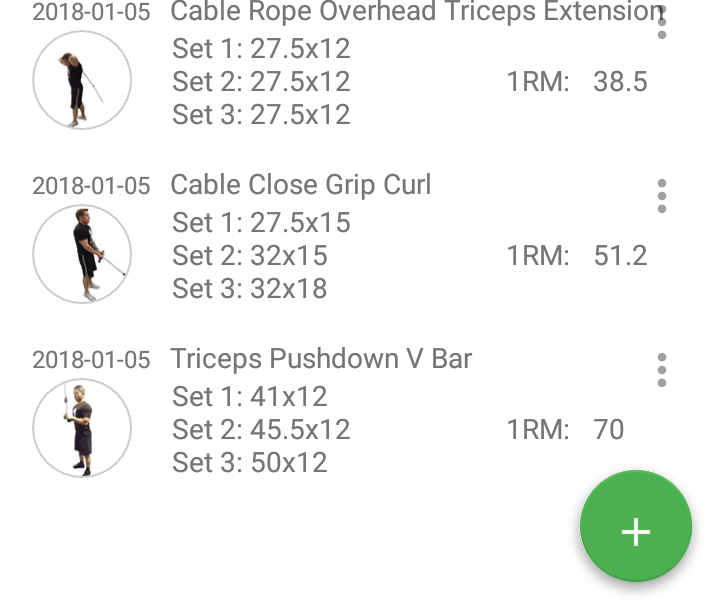The width and height of the screenshot is (718, 601).
Task: Open the Cable Close Grip Curl title
Action: pos(300,185)
